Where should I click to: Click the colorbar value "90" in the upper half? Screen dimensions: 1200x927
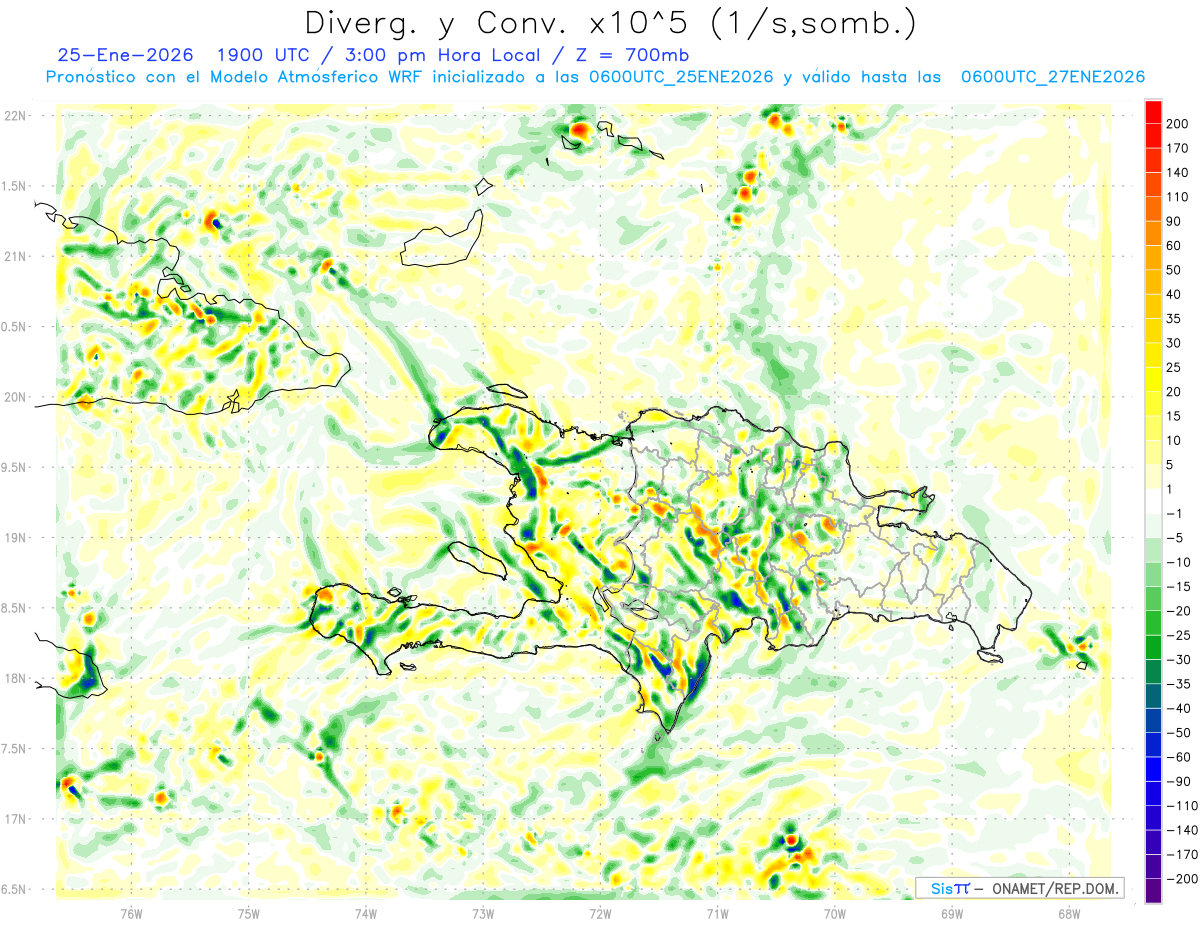click(x=1175, y=221)
